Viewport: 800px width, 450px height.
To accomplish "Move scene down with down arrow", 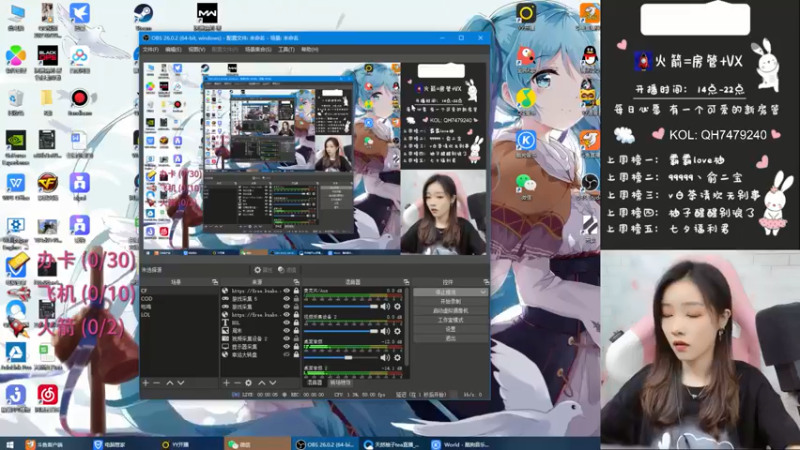I will click(181, 383).
